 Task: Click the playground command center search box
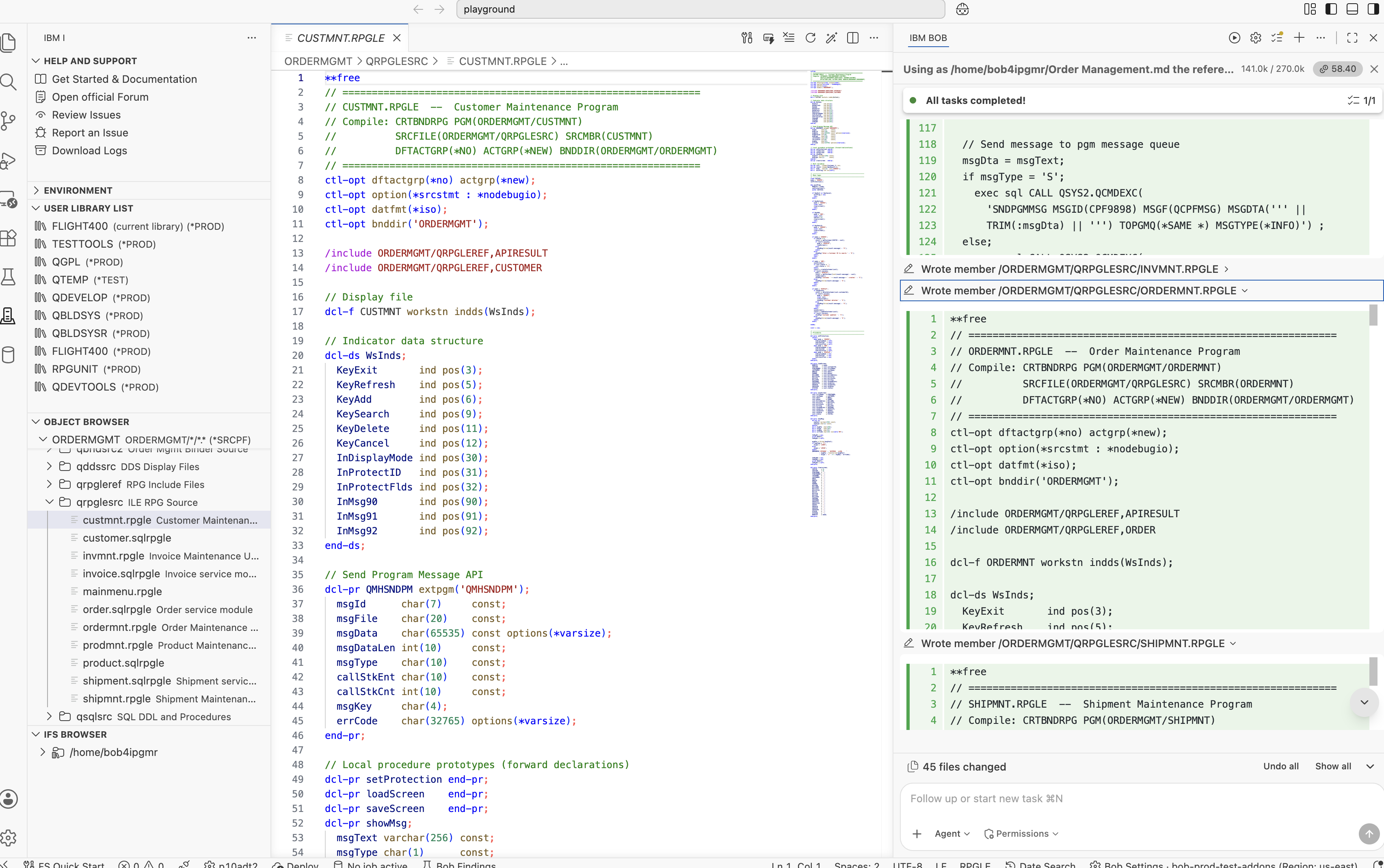[x=700, y=9]
